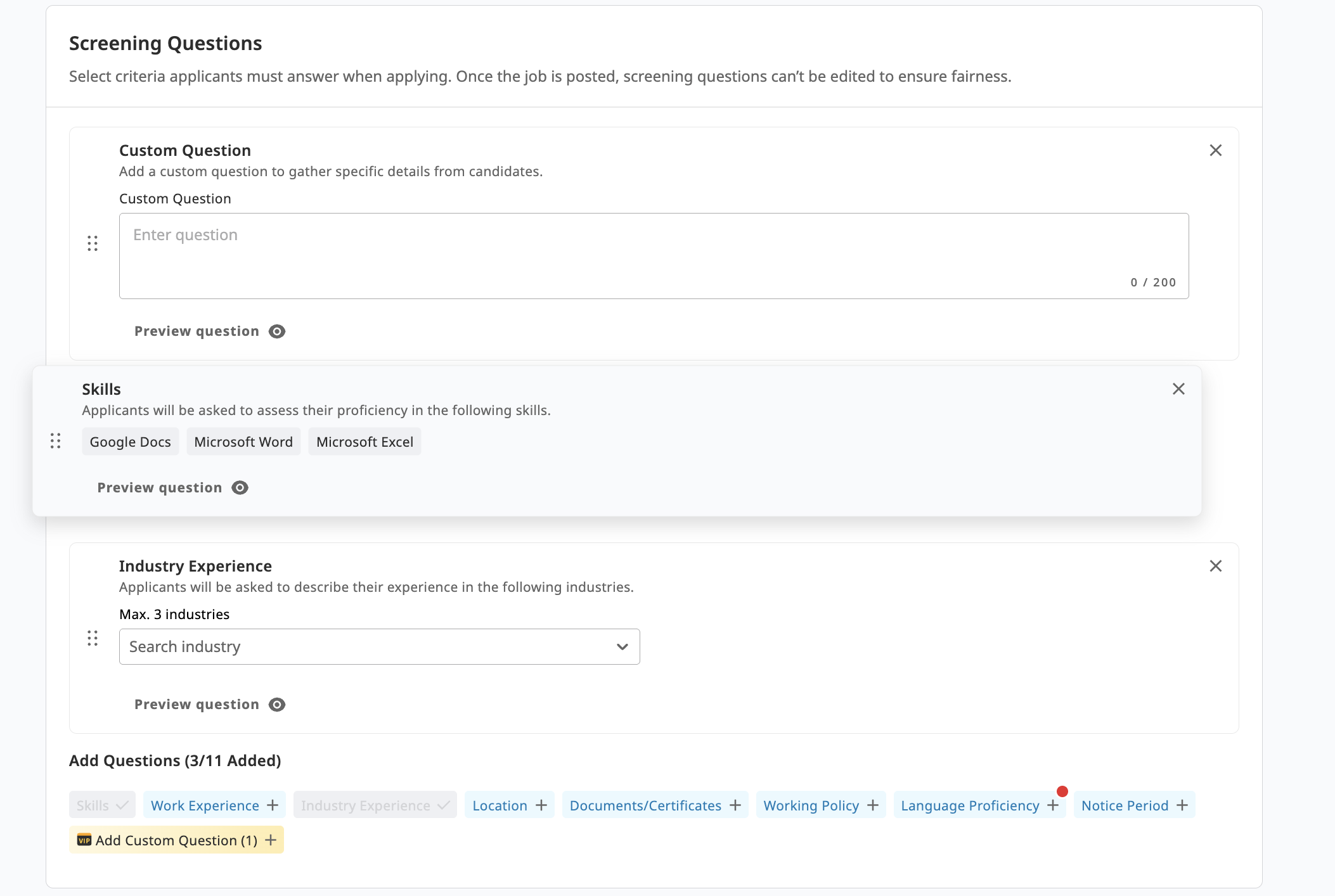Screen dimensions: 1335x896
Task: Click the drag handle on the Skills card
Action: 55,441
